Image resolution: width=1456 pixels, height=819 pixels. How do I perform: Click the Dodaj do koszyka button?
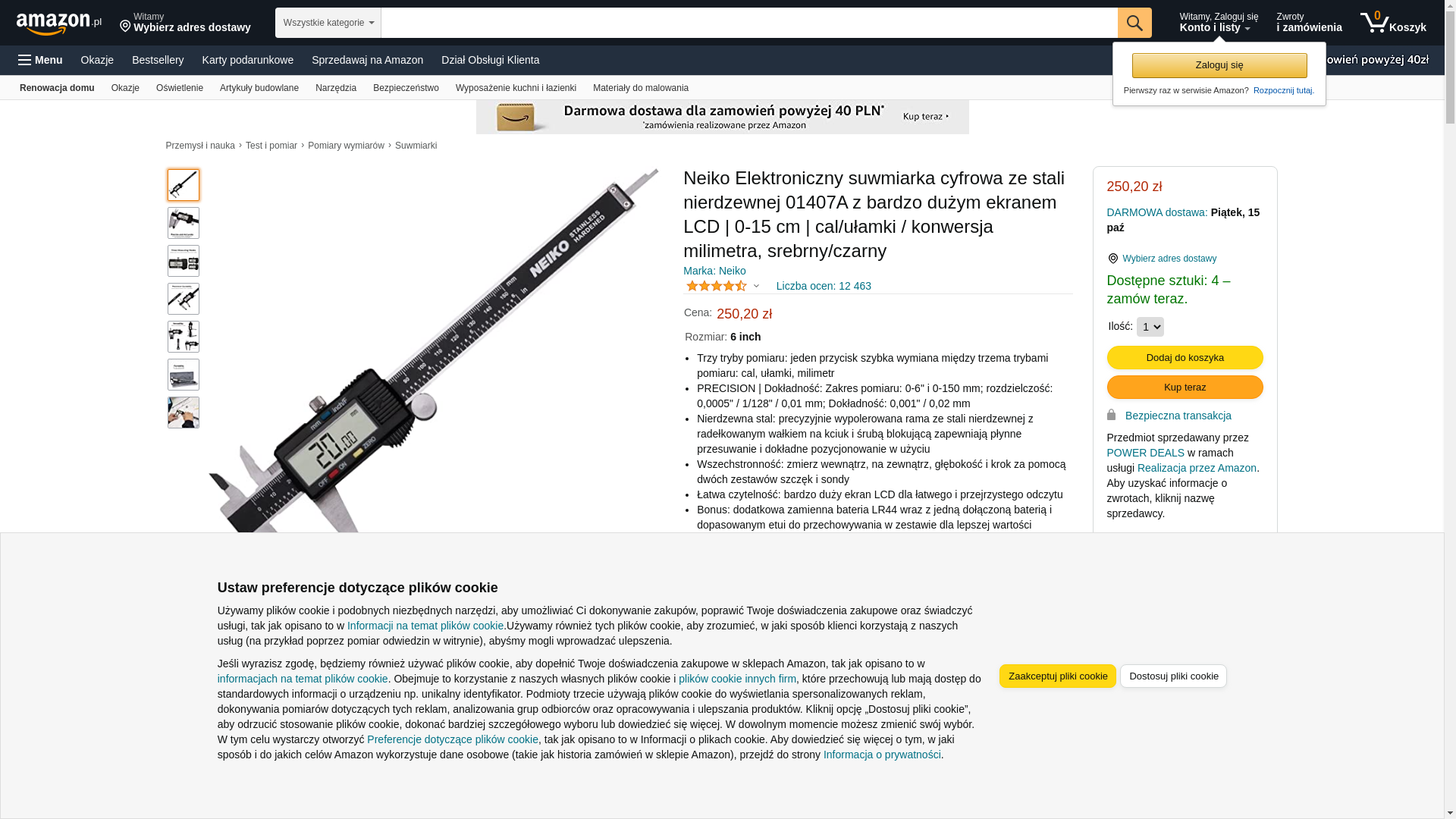(x=1185, y=358)
